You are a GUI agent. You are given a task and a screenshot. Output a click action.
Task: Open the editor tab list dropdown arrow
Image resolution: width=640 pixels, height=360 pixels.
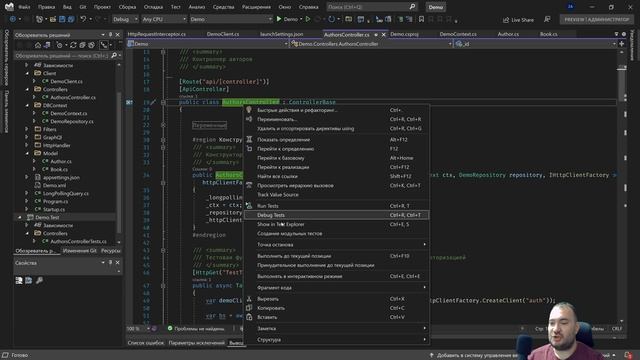(x=616, y=34)
